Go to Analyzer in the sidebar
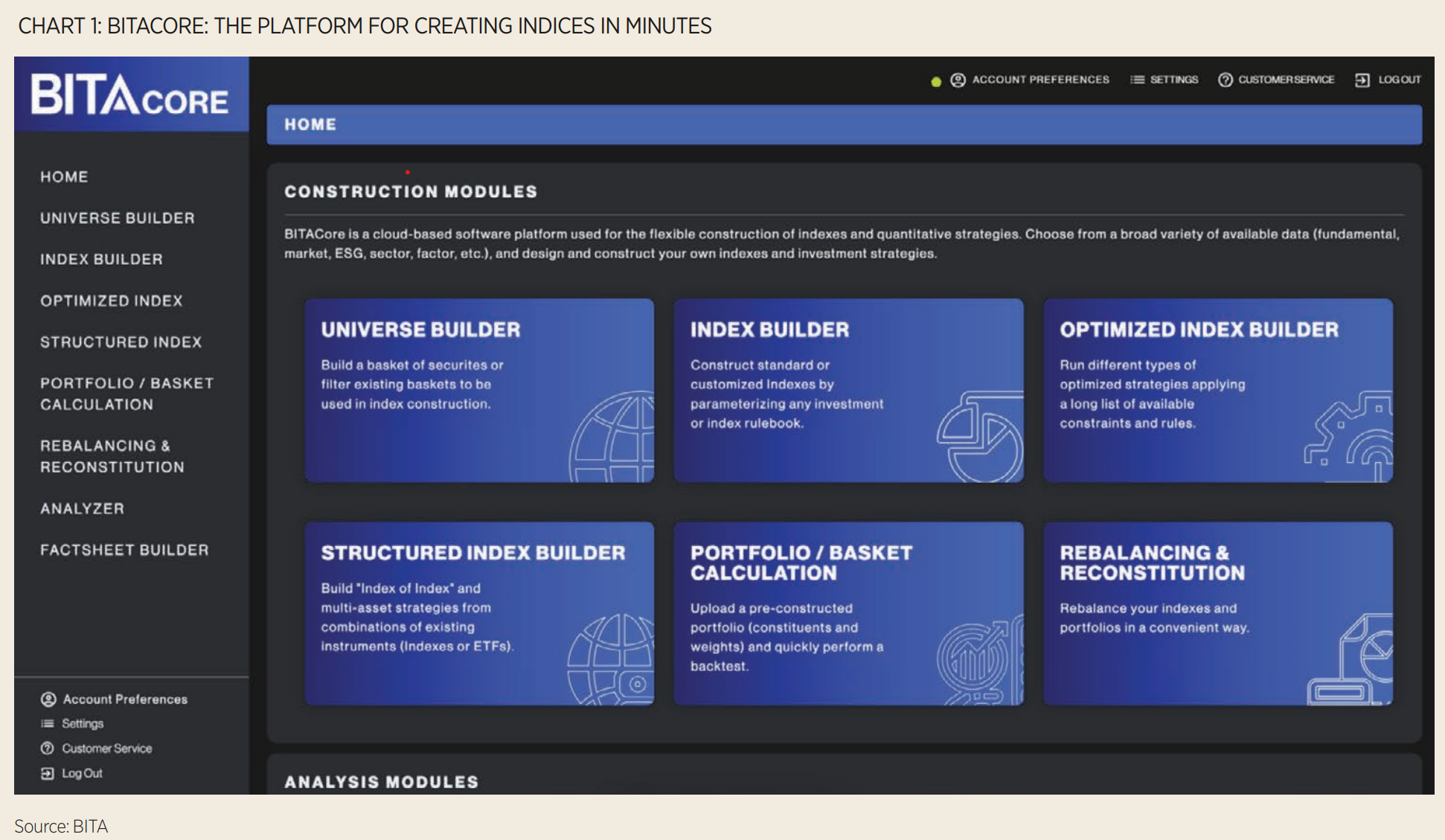The image size is (1445, 840). click(x=83, y=508)
